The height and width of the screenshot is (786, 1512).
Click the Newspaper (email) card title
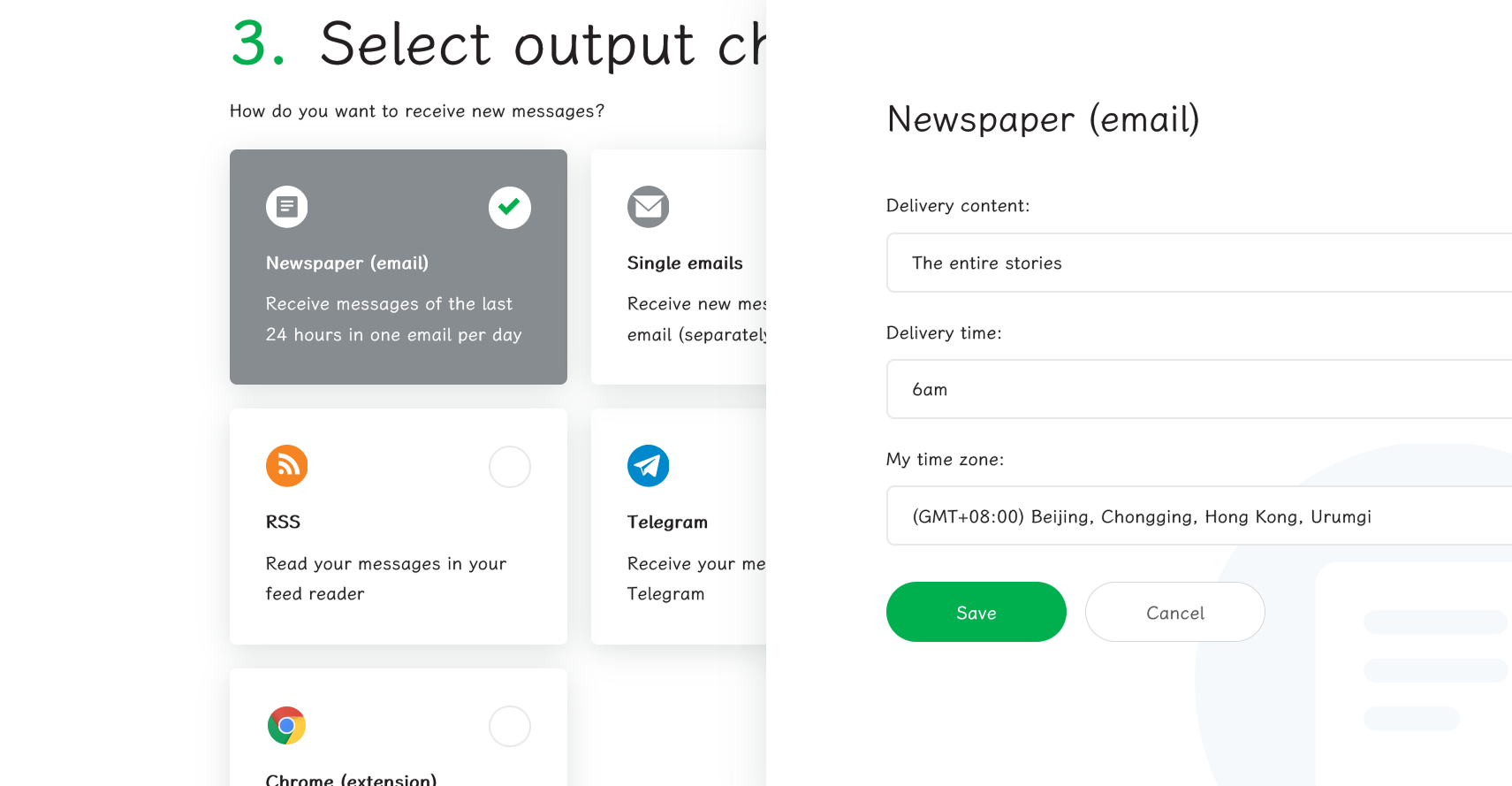coord(347,263)
